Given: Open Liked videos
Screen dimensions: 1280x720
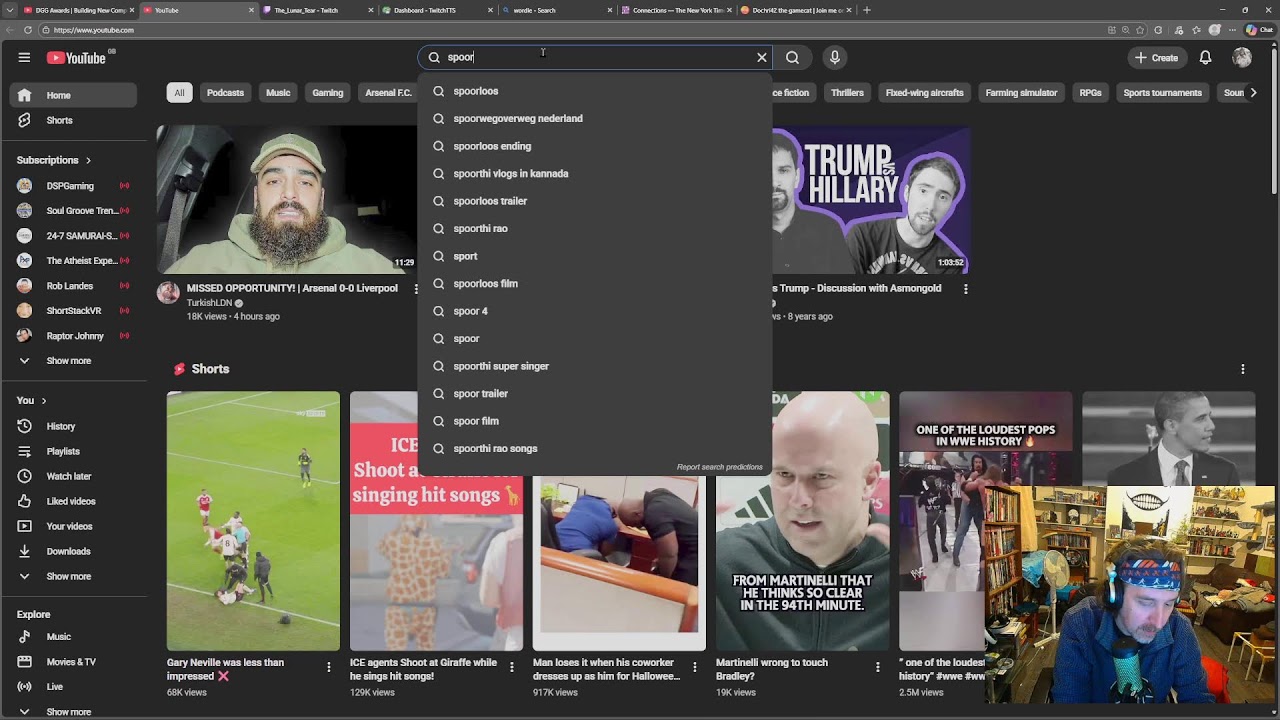Looking at the screenshot, I should coord(73,501).
